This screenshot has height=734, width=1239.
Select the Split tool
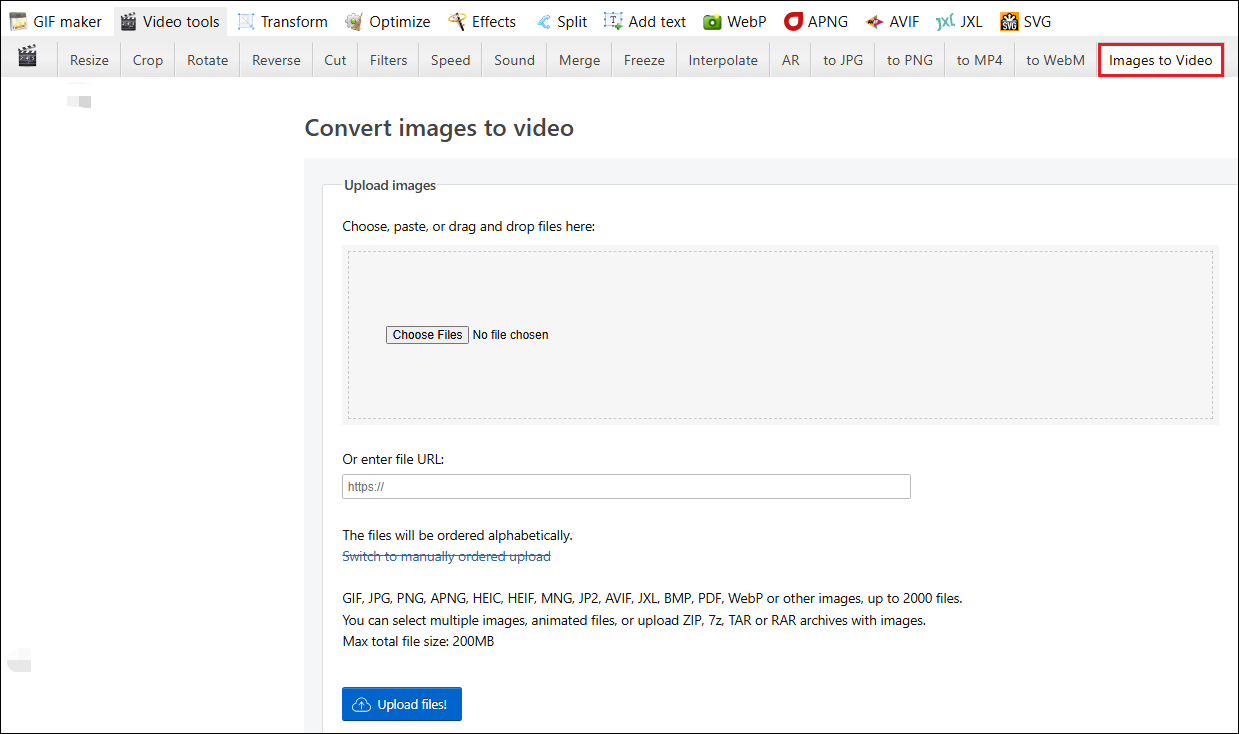[562, 20]
